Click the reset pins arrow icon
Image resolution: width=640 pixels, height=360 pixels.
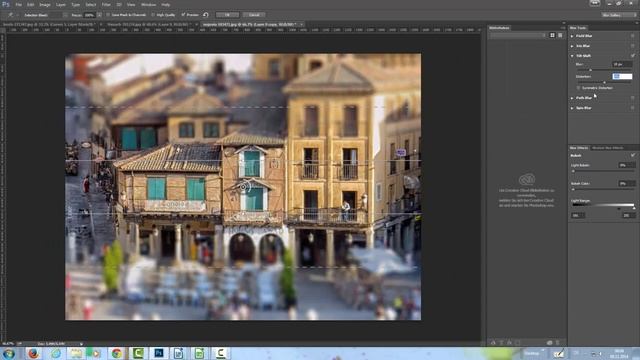click(x=206, y=15)
